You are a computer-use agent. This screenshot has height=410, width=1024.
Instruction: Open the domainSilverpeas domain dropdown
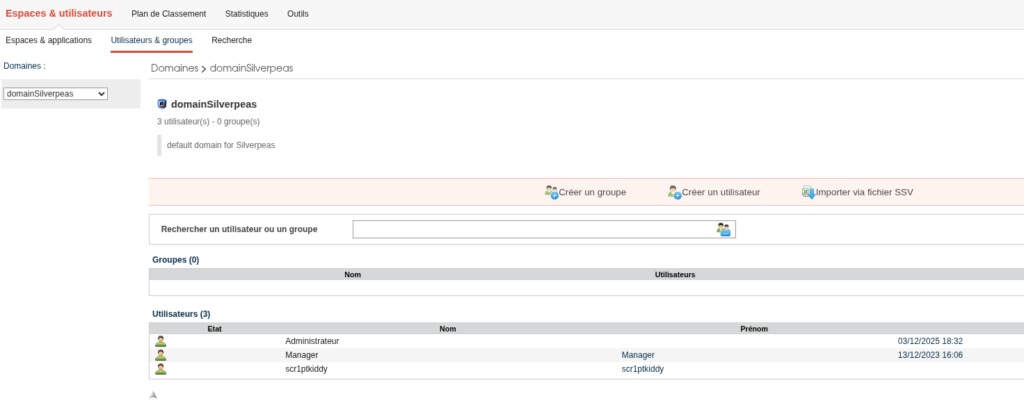[x=56, y=94]
